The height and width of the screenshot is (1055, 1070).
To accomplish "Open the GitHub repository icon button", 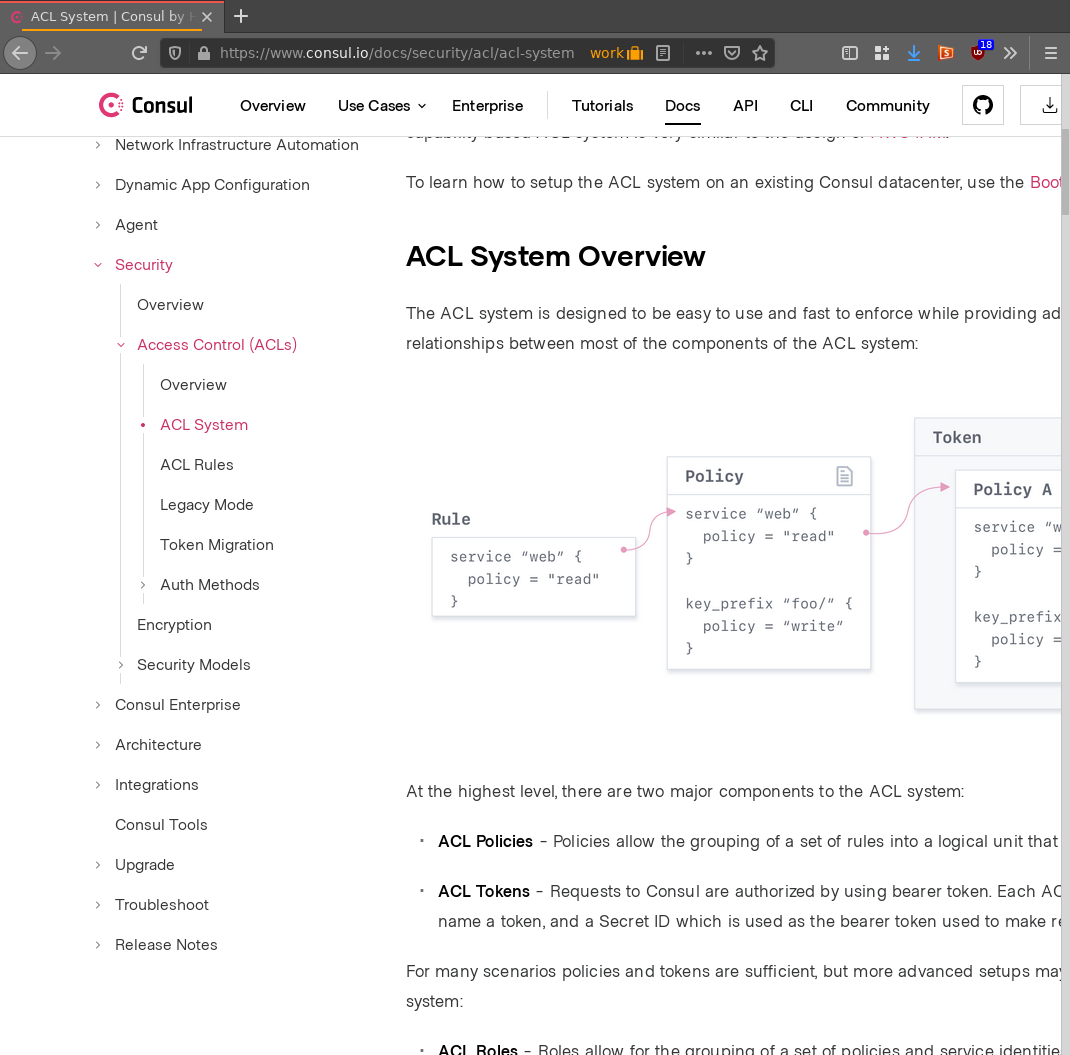I will (x=983, y=105).
